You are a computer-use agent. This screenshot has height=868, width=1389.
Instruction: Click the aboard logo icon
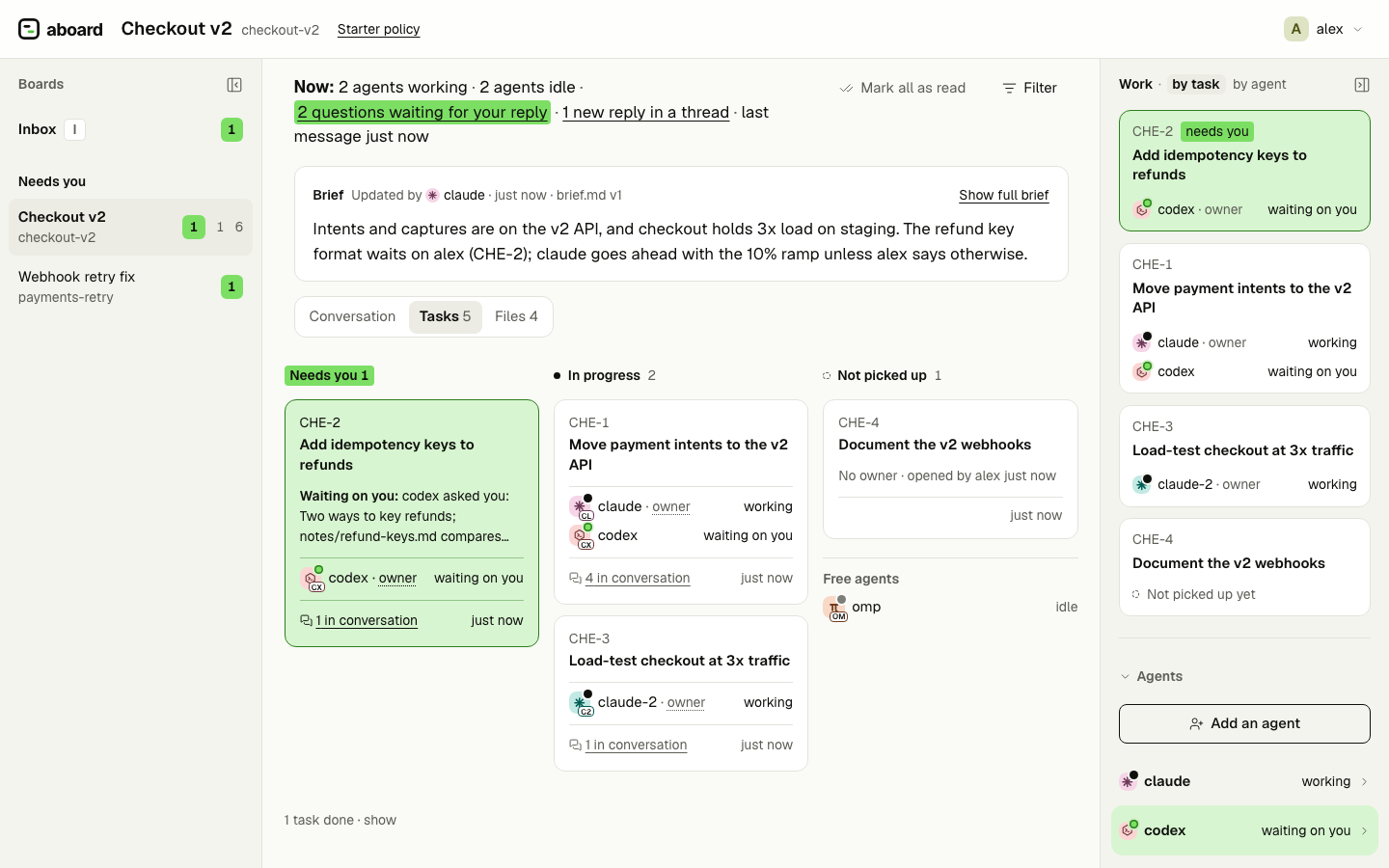(29, 29)
